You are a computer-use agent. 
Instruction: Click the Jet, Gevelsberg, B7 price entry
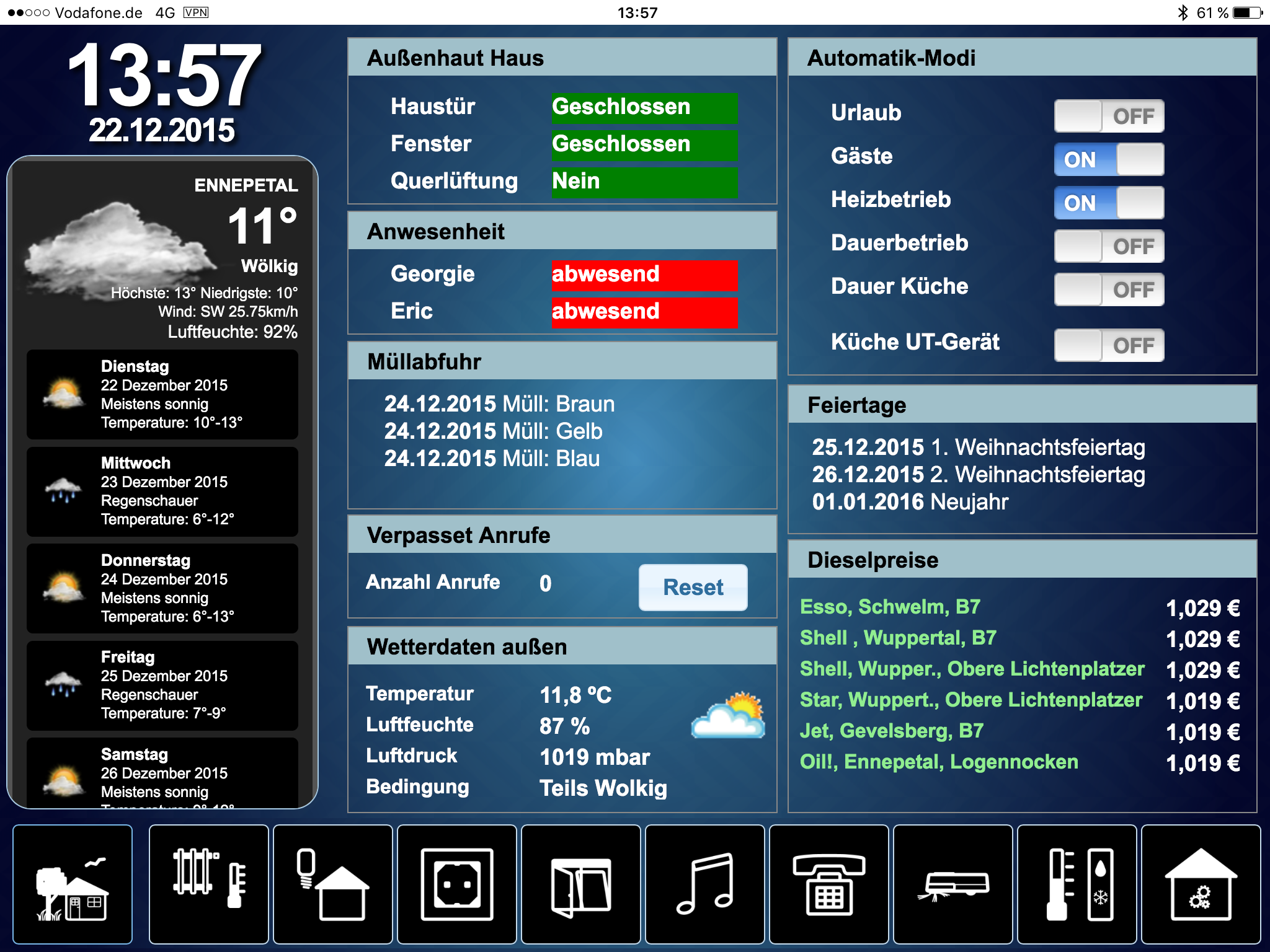click(x=892, y=731)
